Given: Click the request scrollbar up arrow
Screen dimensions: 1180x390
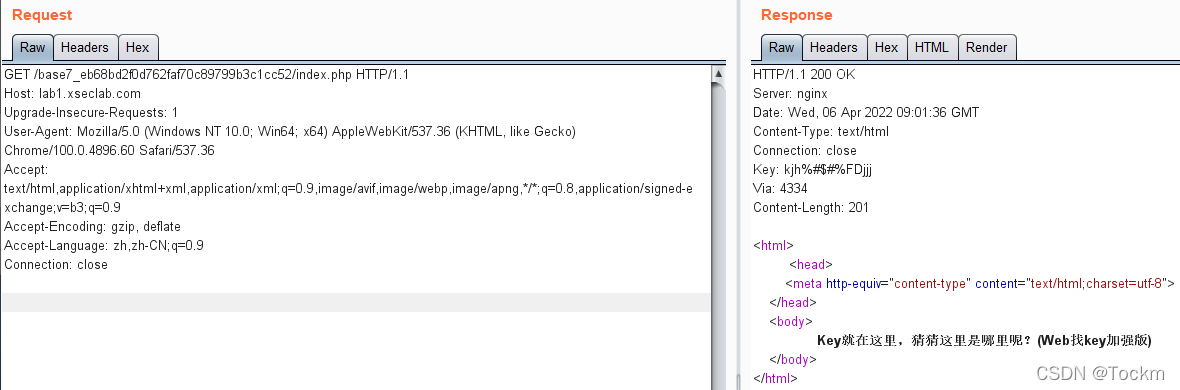Looking at the screenshot, I should tap(719, 73).
